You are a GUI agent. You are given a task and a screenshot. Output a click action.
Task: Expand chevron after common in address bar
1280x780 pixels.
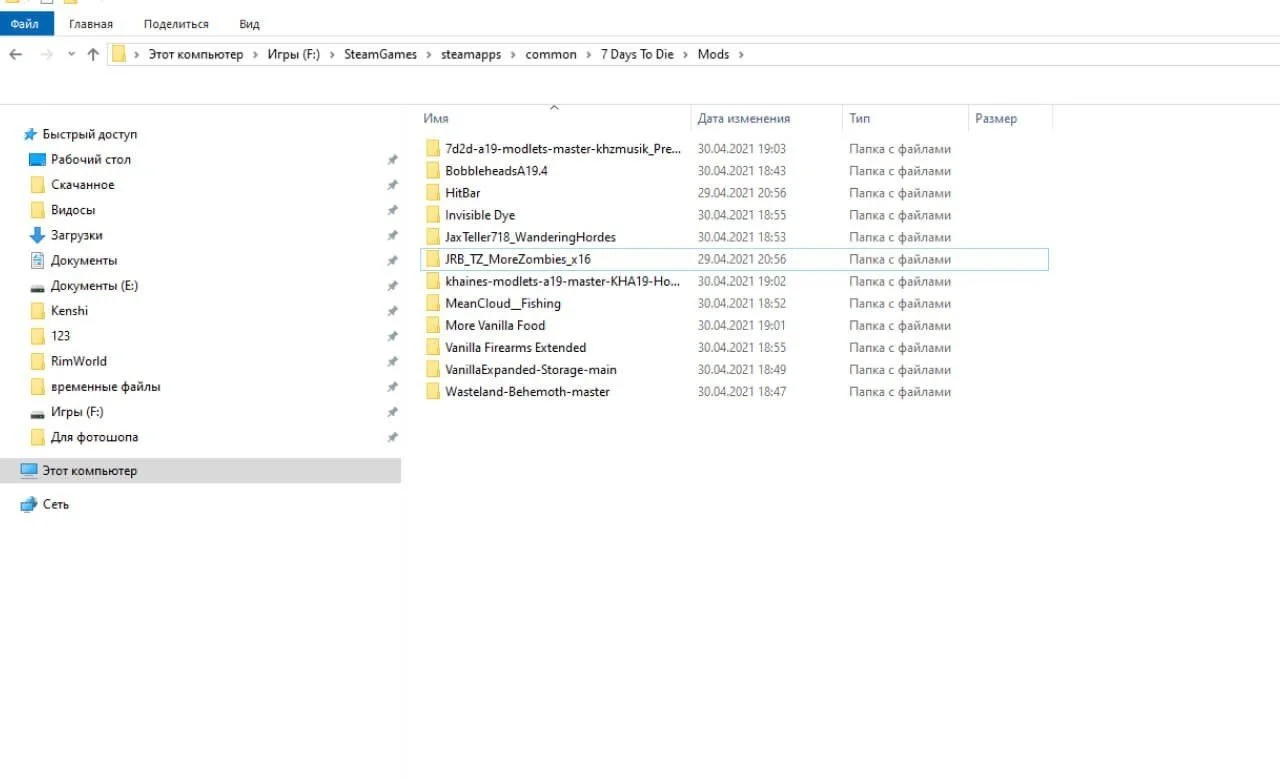click(x=588, y=54)
